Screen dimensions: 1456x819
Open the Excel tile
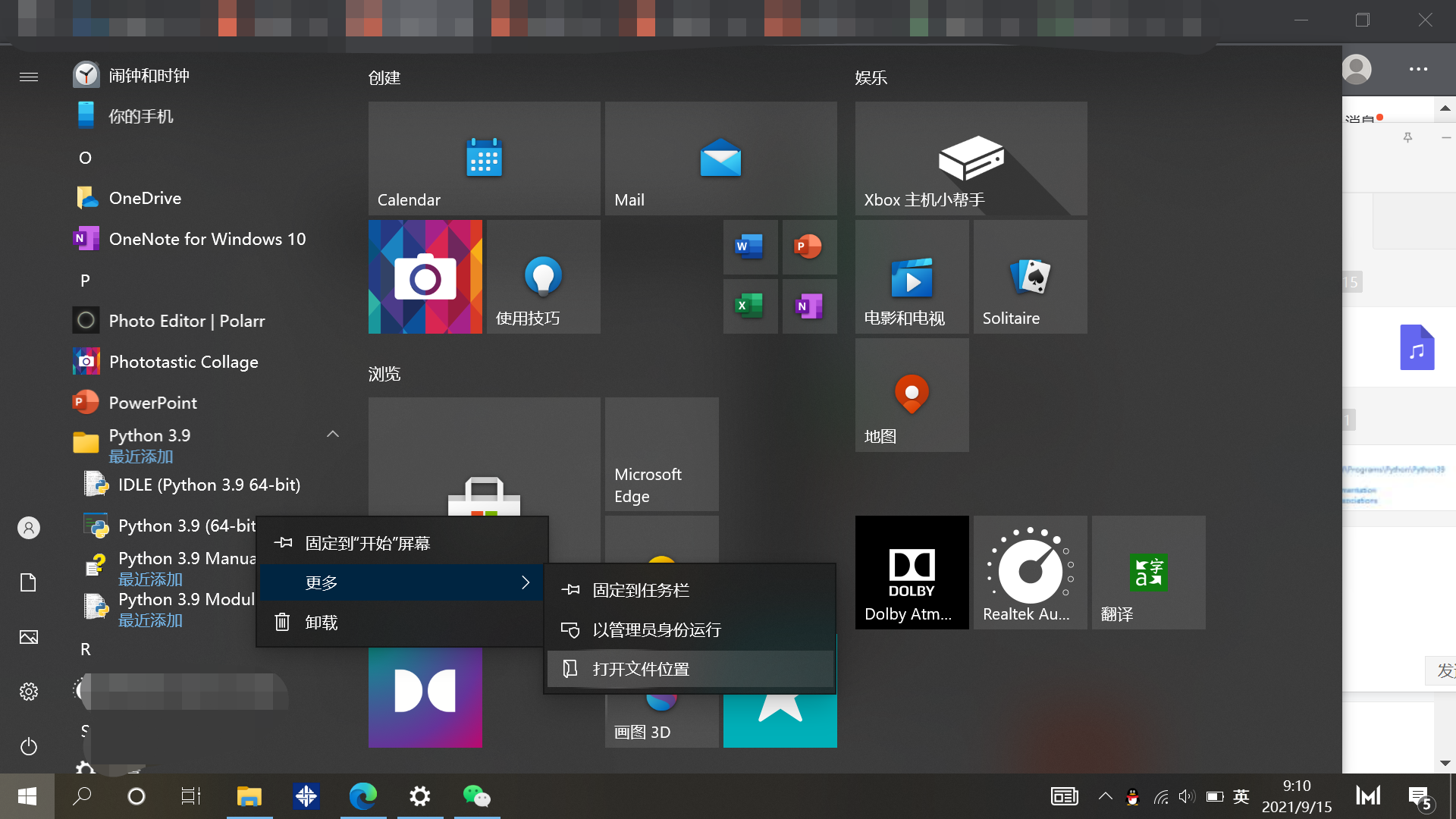(x=750, y=306)
